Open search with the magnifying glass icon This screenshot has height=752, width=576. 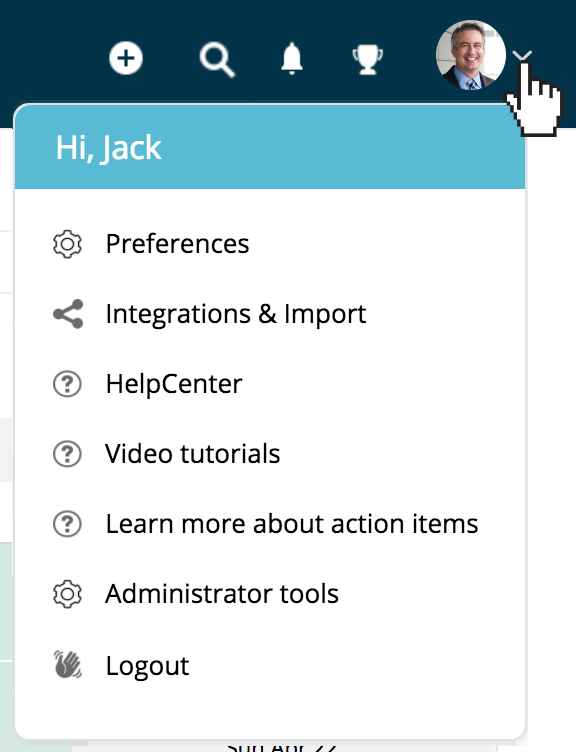(217, 60)
